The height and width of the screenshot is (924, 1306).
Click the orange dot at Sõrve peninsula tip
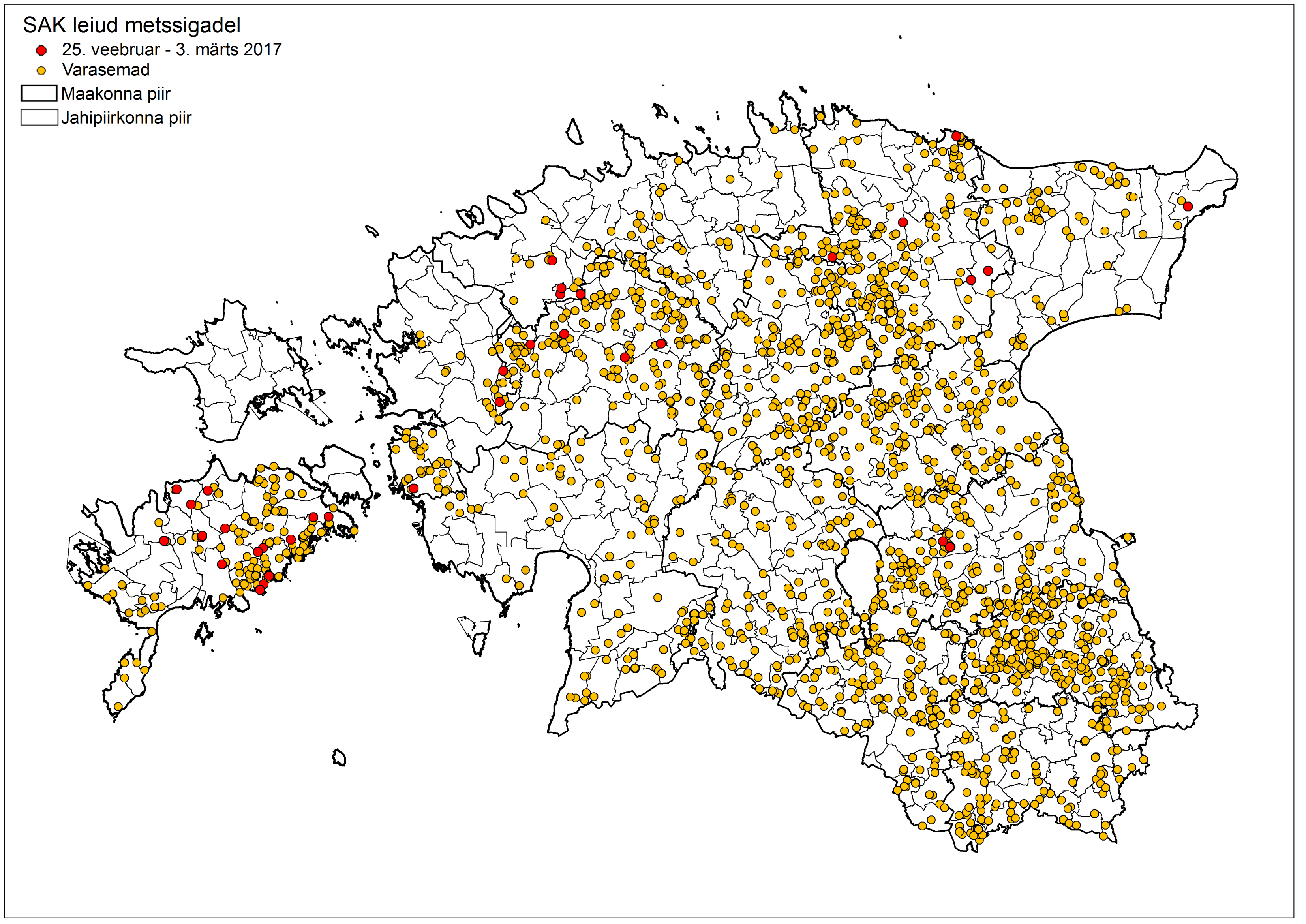[x=118, y=707]
